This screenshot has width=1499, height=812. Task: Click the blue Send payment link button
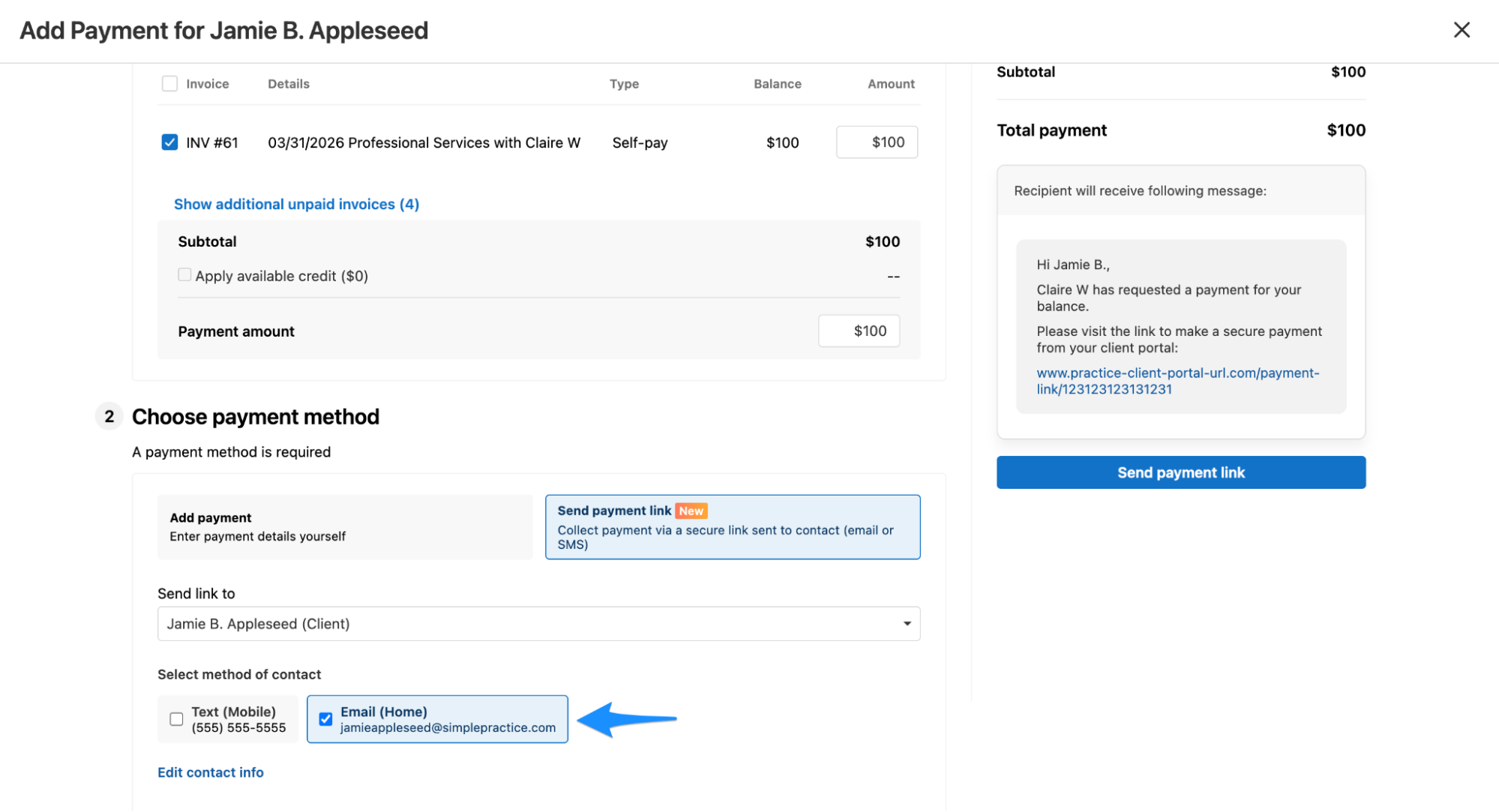tap(1181, 472)
